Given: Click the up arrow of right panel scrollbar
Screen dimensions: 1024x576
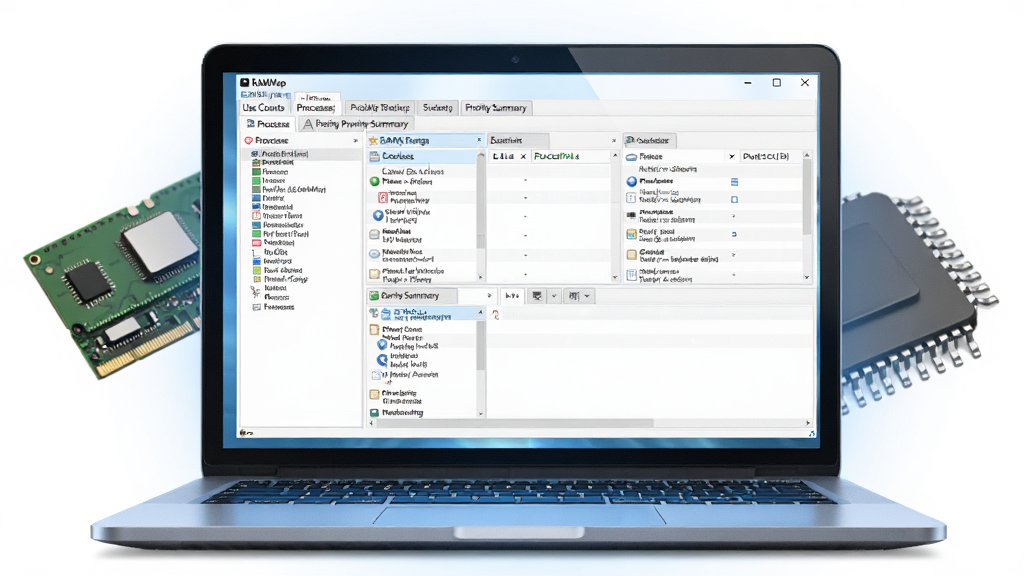Looking at the screenshot, I should click(807, 155).
